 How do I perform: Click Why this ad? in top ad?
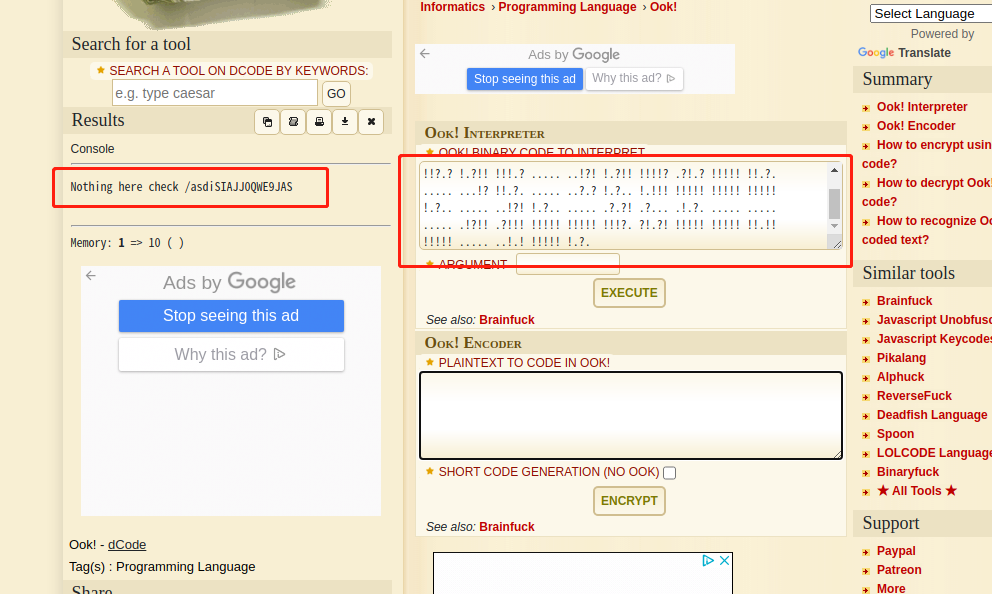(634, 78)
